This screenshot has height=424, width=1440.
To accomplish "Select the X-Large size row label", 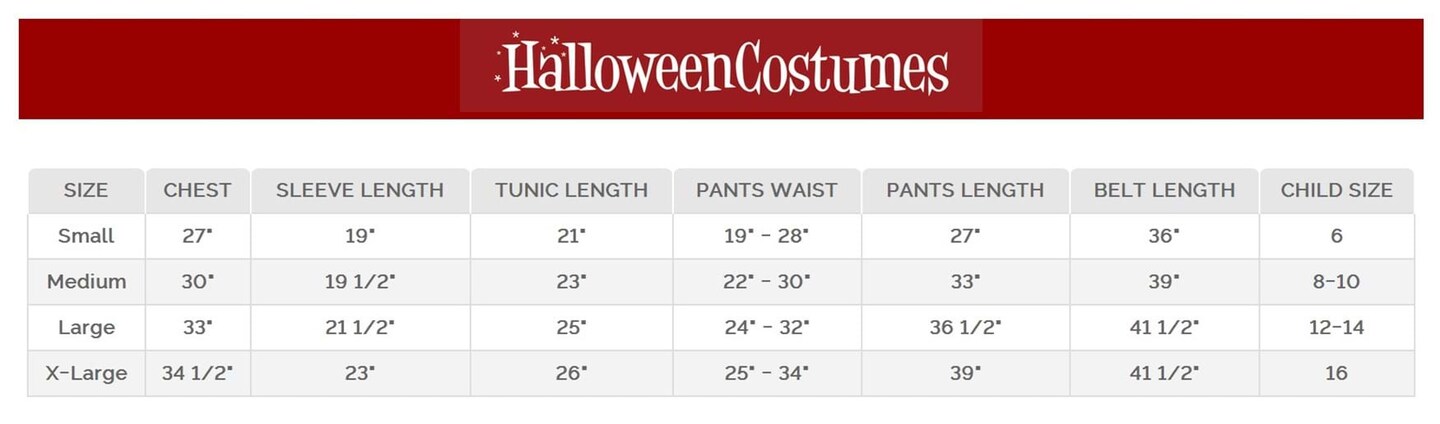I will click(x=86, y=373).
